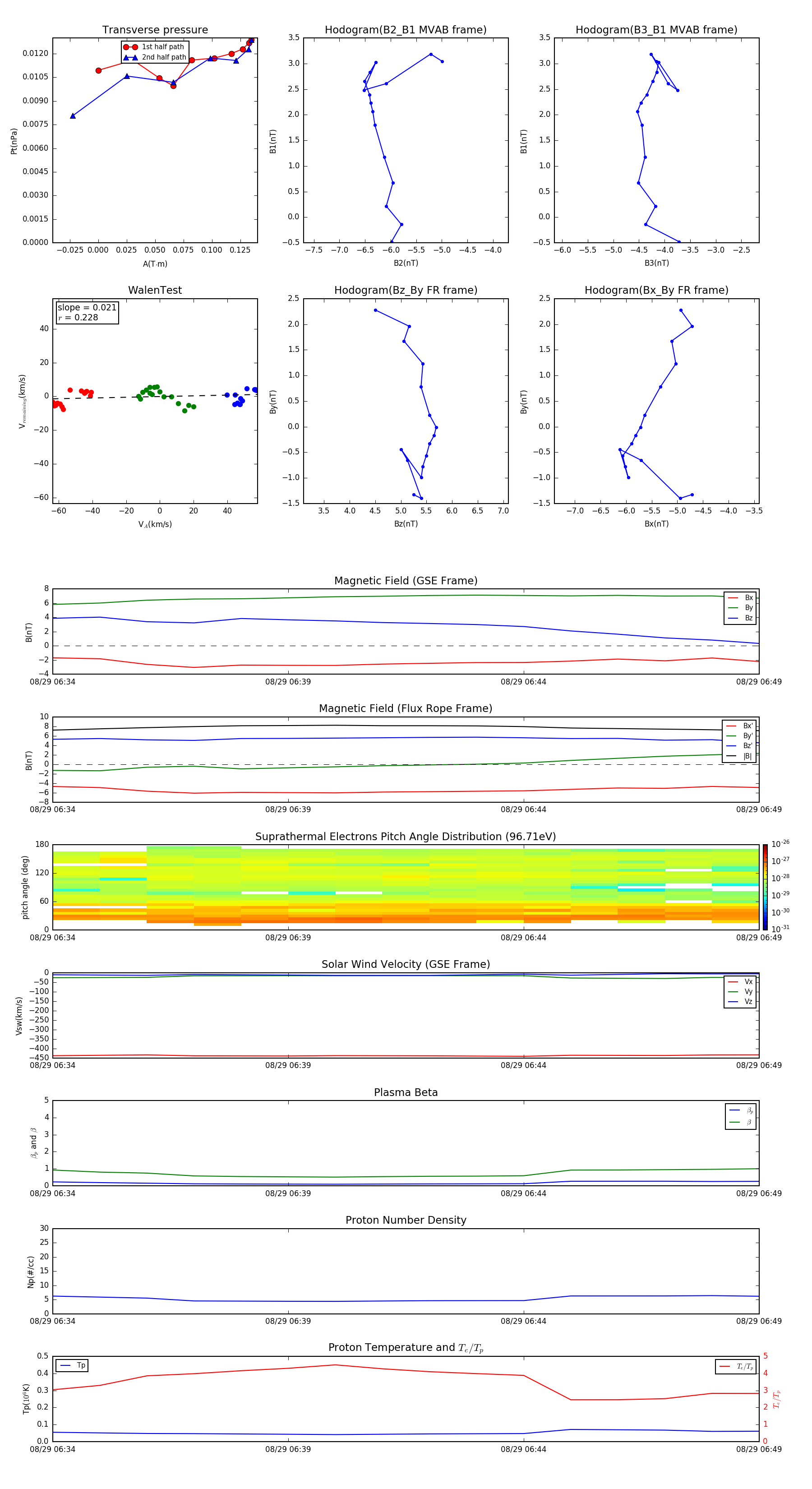The image size is (812, 1489).
Task: Click the 'Plasma Beta' panel title
Action: coord(406,1092)
